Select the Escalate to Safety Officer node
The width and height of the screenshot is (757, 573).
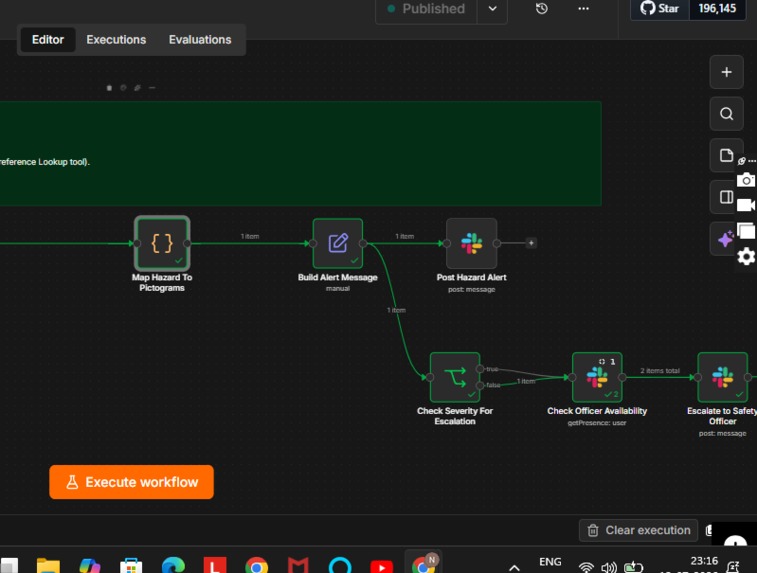722,377
